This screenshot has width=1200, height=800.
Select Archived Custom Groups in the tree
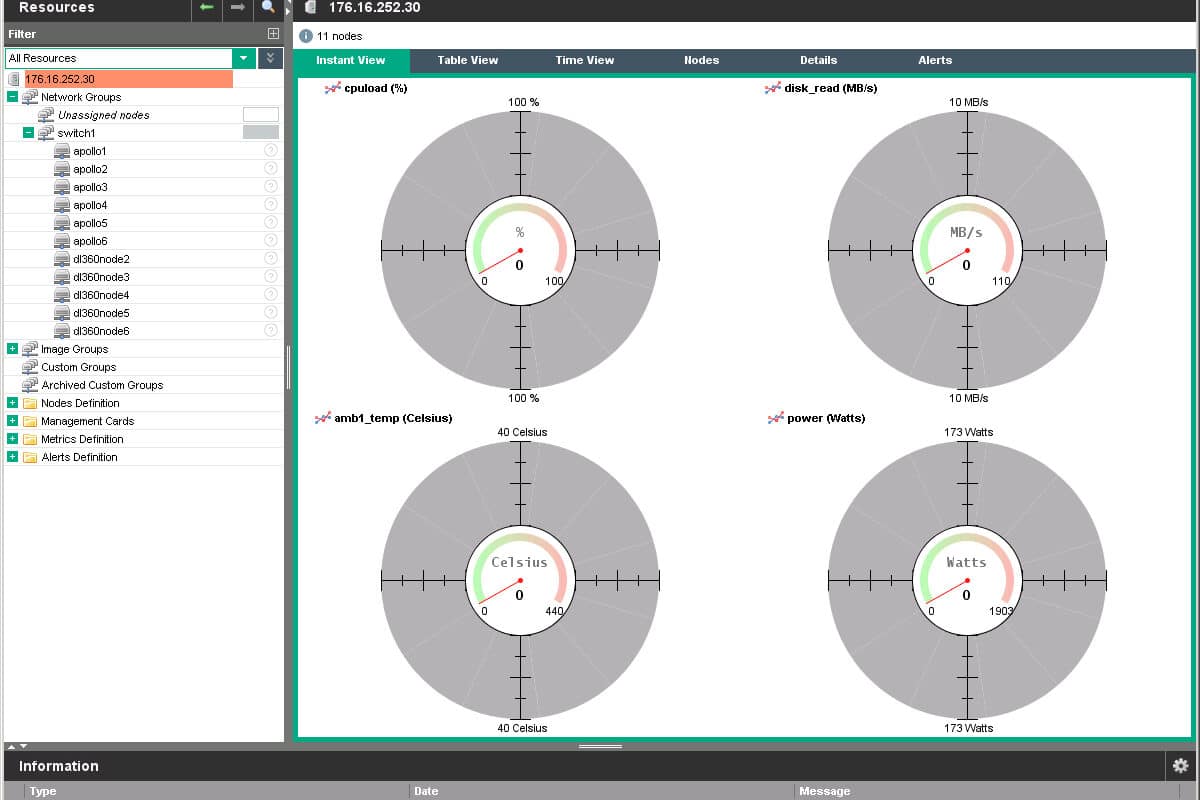(102, 385)
